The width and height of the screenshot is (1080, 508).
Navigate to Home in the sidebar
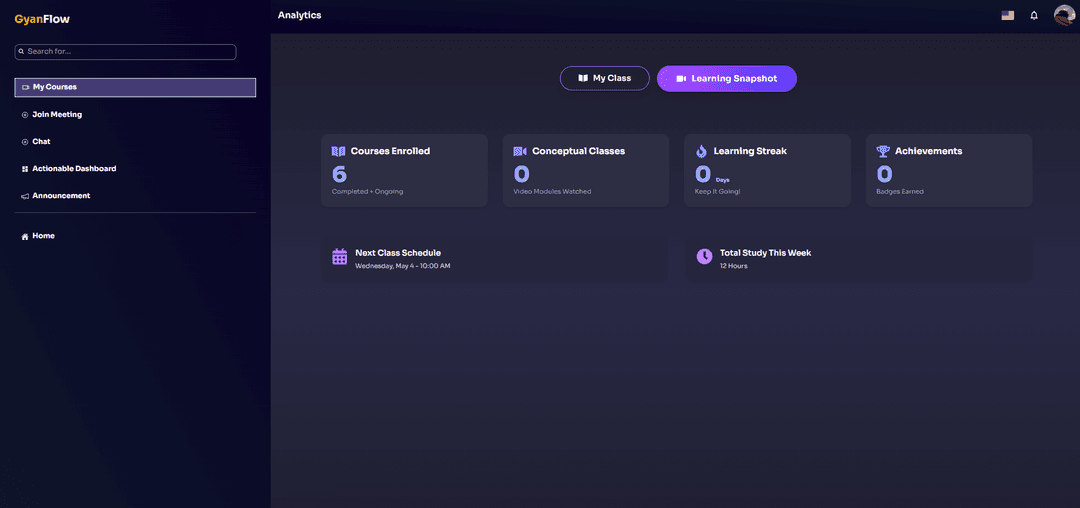click(x=43, y=236)
